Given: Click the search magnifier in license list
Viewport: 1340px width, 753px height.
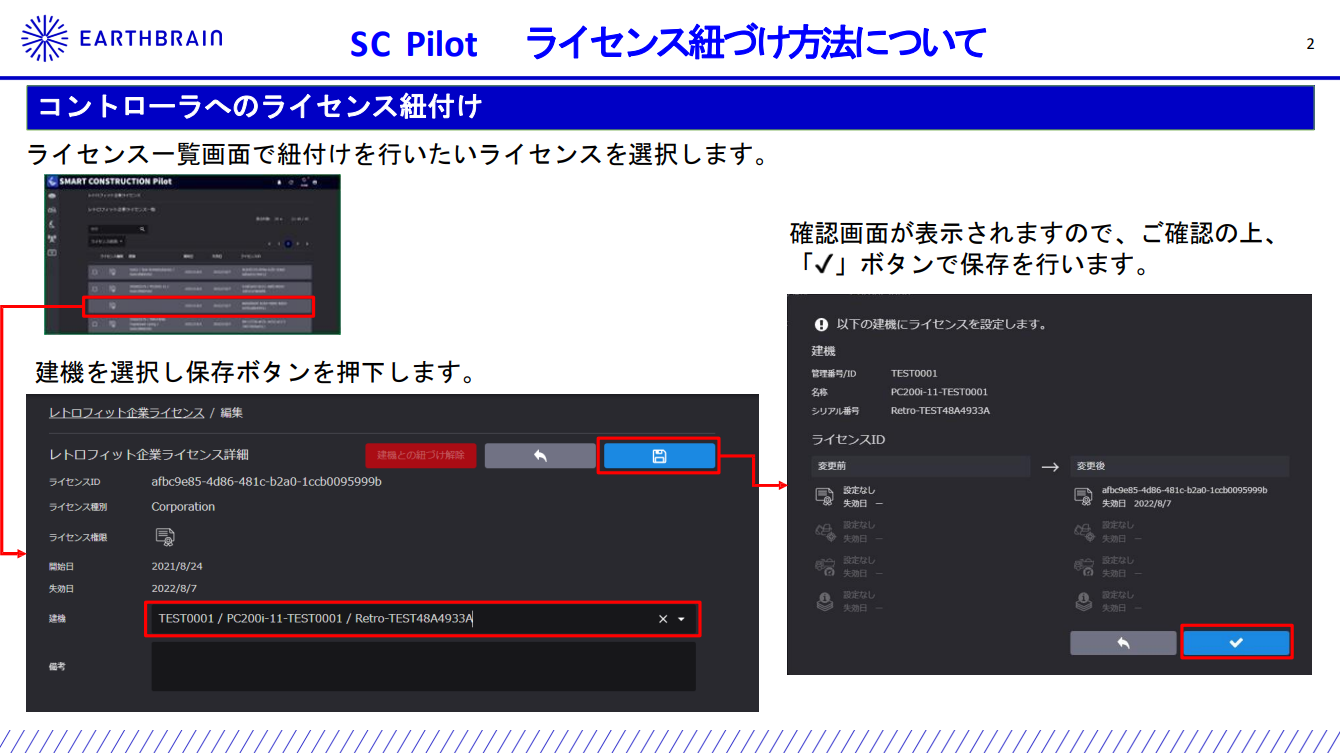Looking at the screenshot, I should pos(142,229).
